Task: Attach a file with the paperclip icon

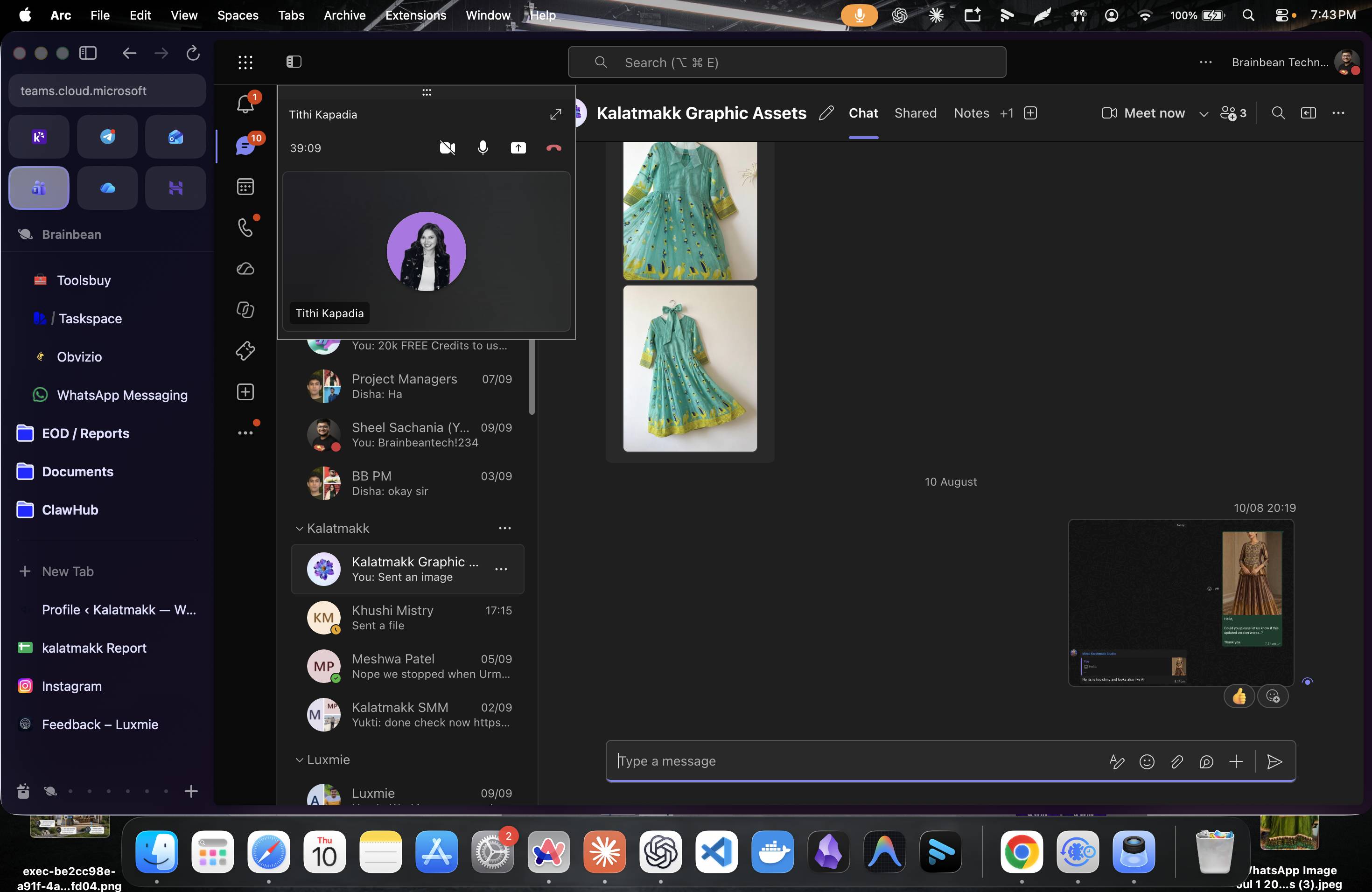Action: (1176, 762)
